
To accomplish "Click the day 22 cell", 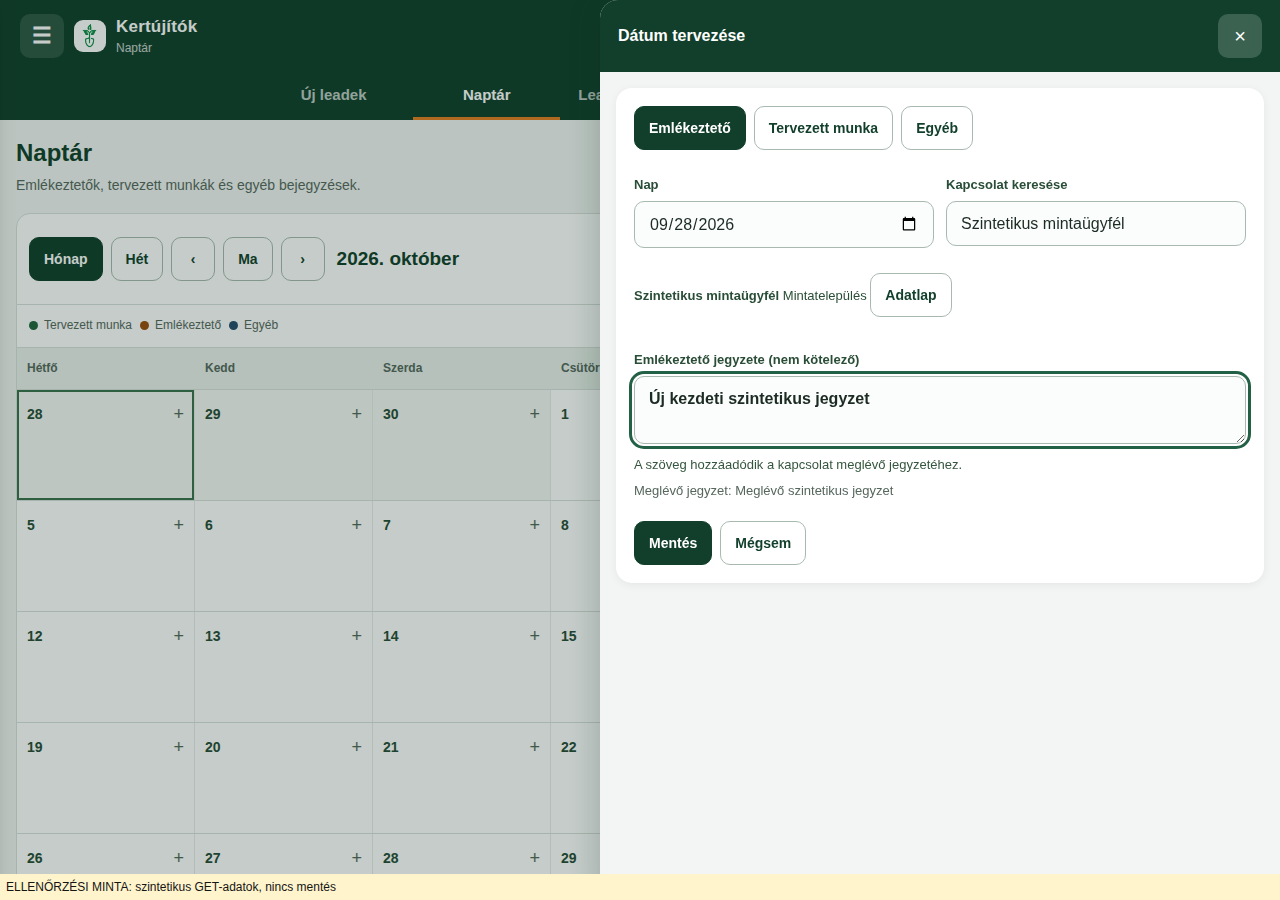I will point(575,778).
